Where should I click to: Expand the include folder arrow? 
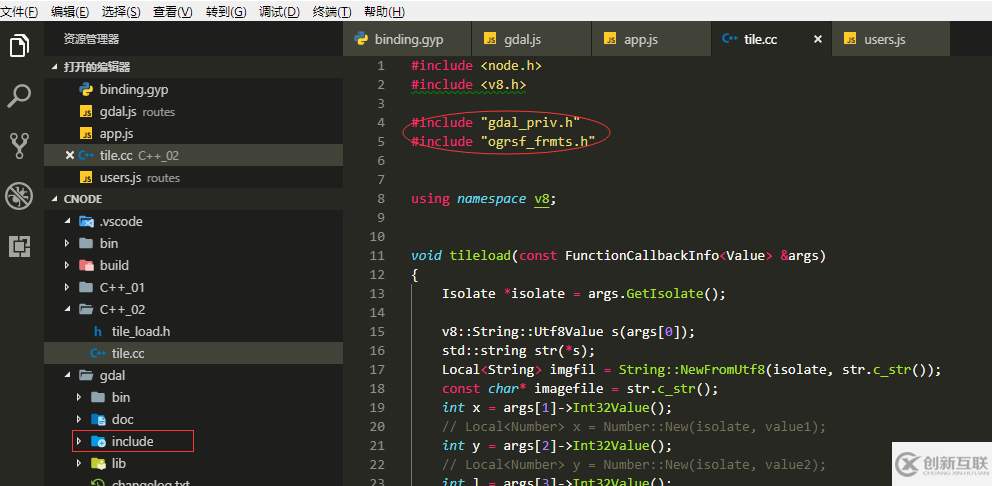(x=79, y=442)
